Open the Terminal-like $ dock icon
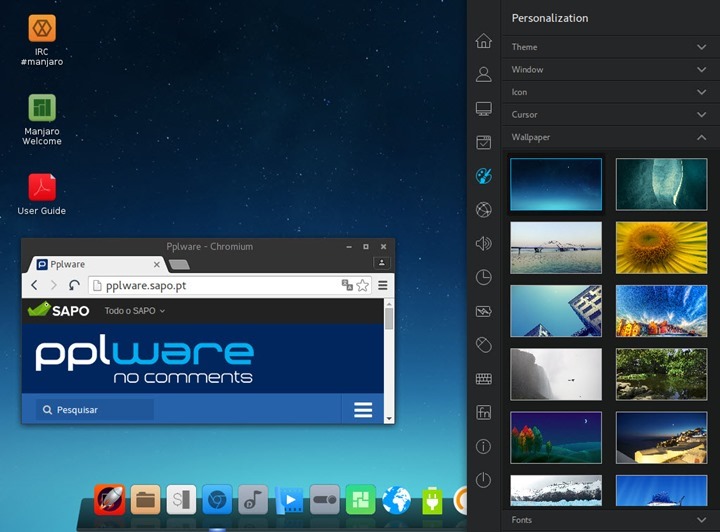The height and width of the screenshot is (532, 720). pyautogui.click(x=181, y=499)
